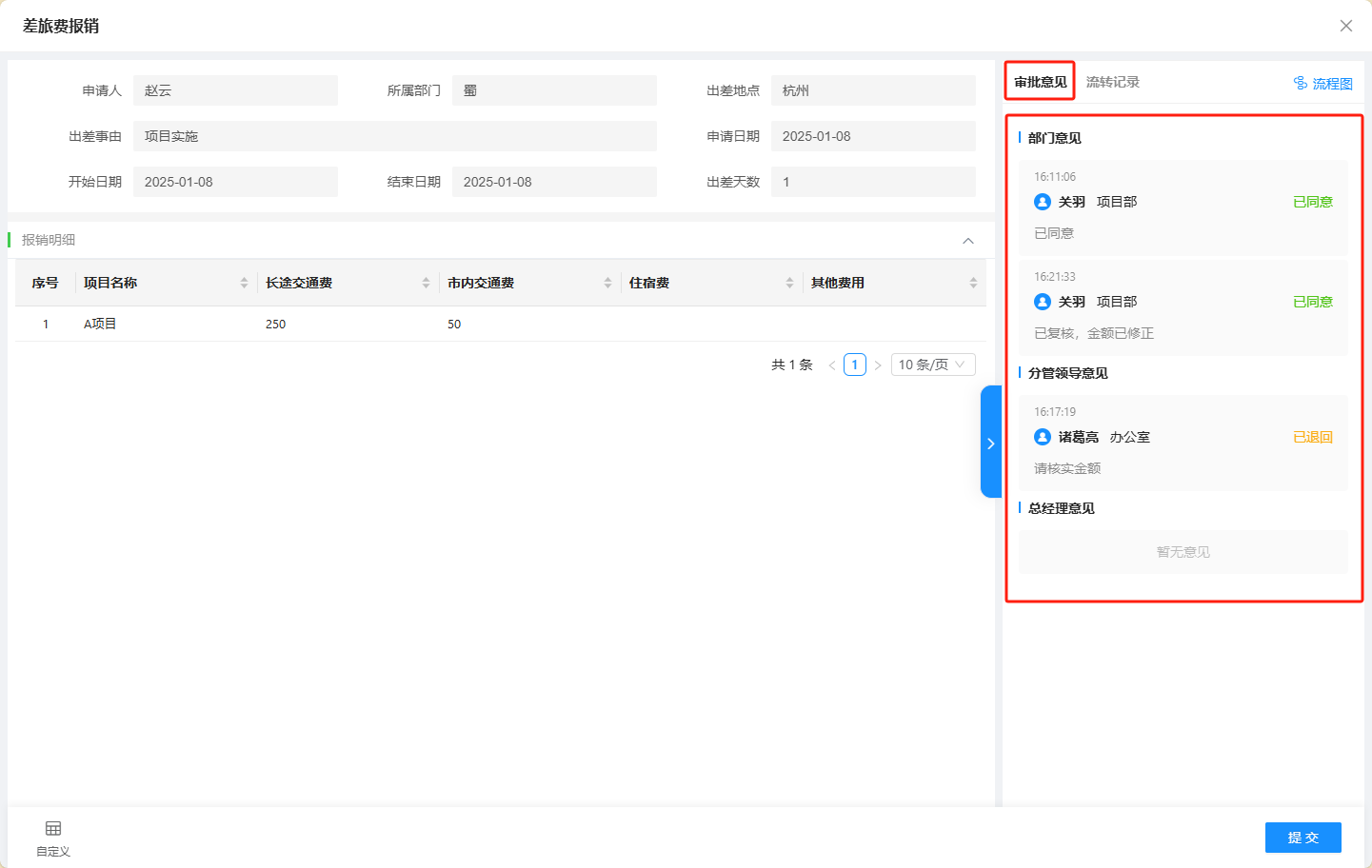Collapse the right side approval panel
Screen dimensions: 1372x868
pos(990,443)
